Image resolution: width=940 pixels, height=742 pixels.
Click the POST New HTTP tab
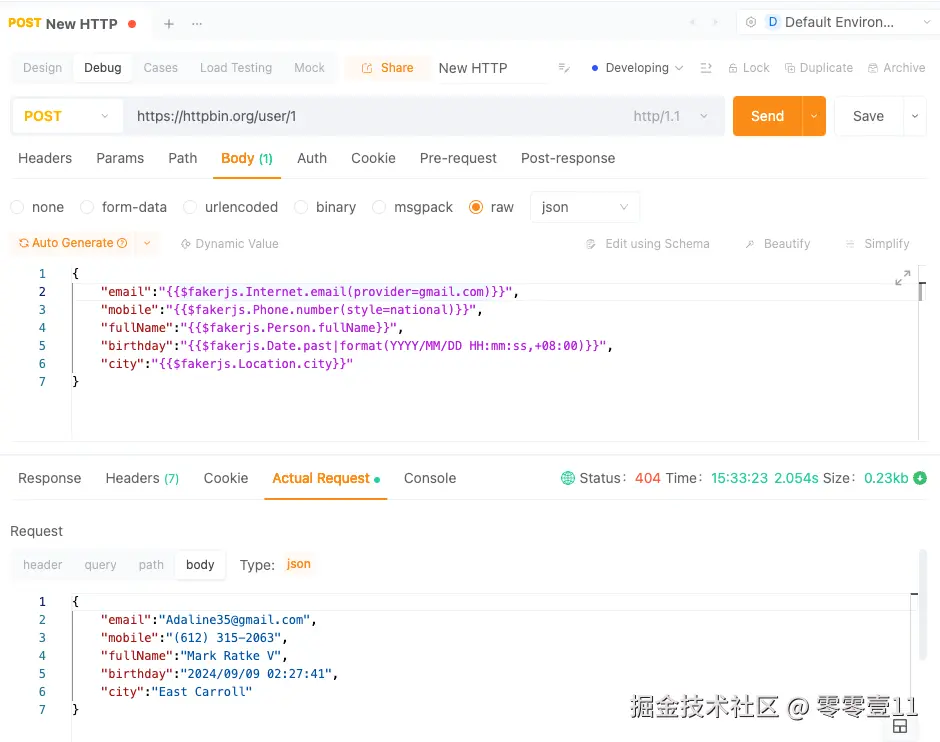73,24
